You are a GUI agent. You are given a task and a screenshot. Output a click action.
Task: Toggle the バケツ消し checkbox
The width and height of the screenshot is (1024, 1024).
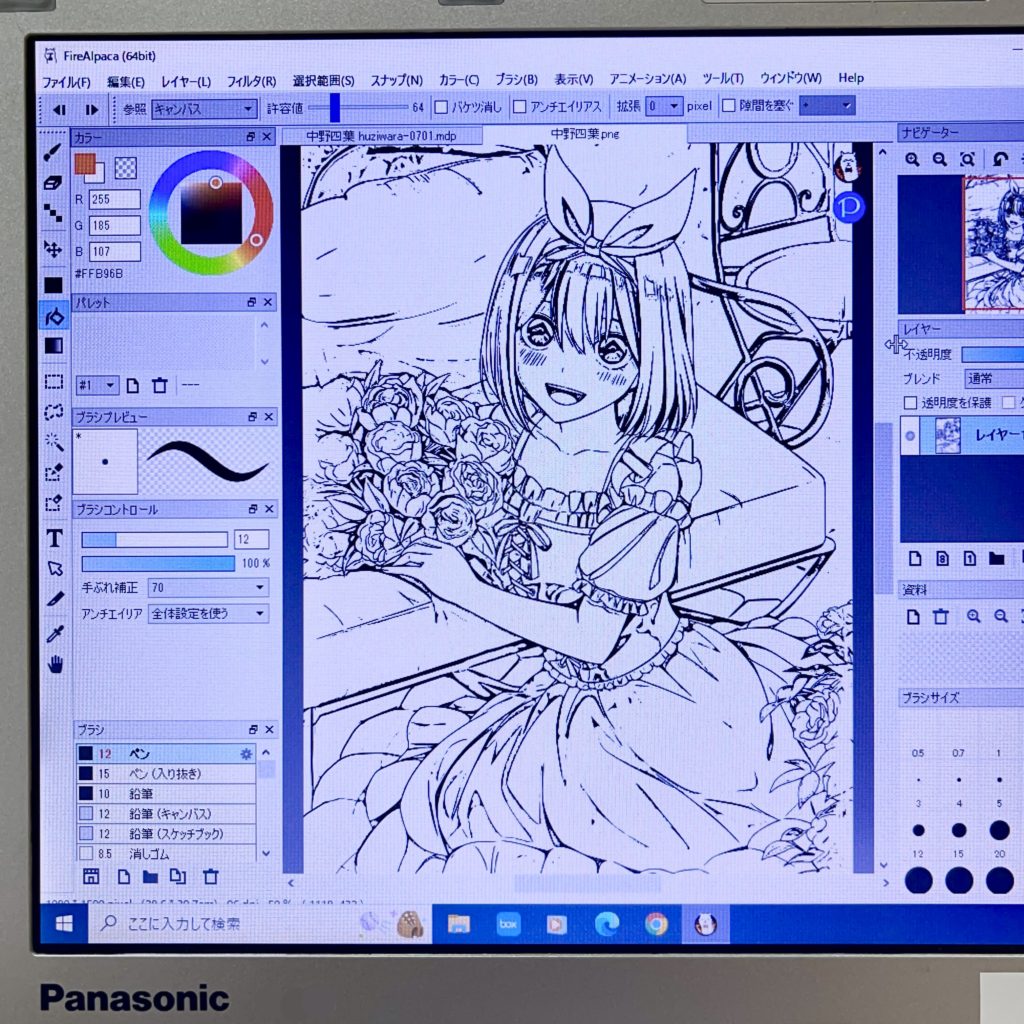[441, 107]
